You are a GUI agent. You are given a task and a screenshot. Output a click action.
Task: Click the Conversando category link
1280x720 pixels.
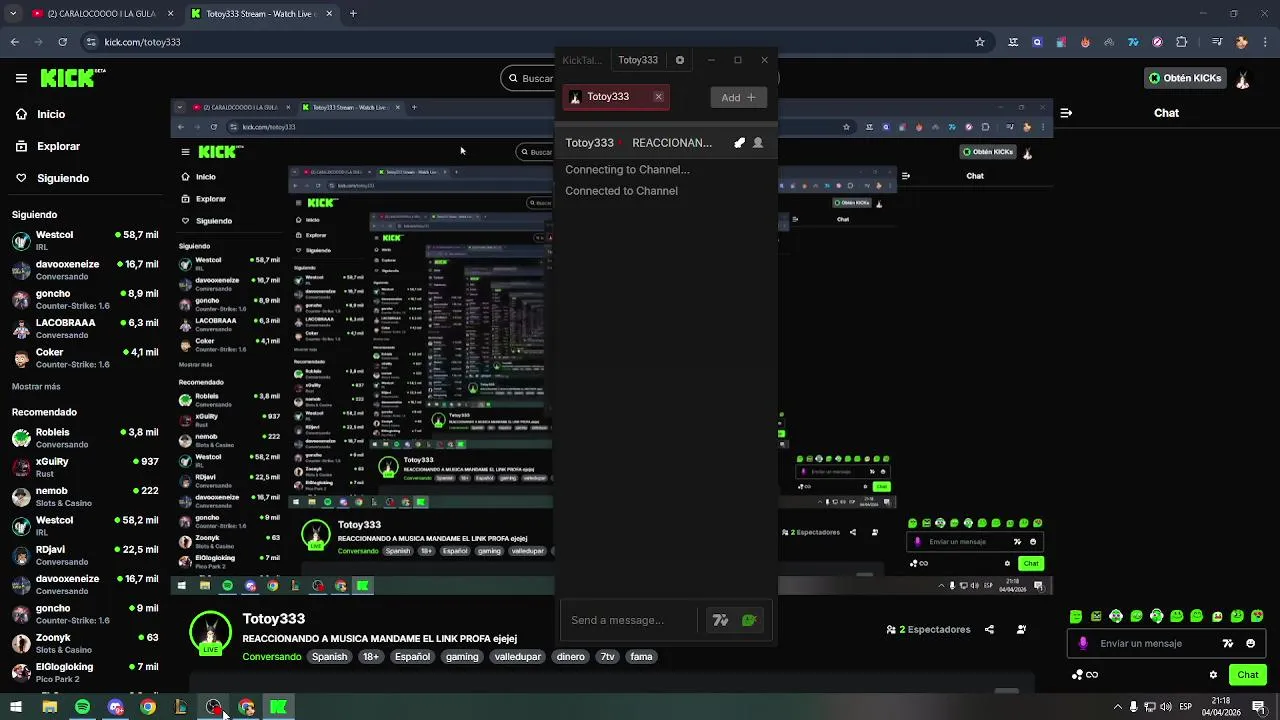[x=271, y=657]
